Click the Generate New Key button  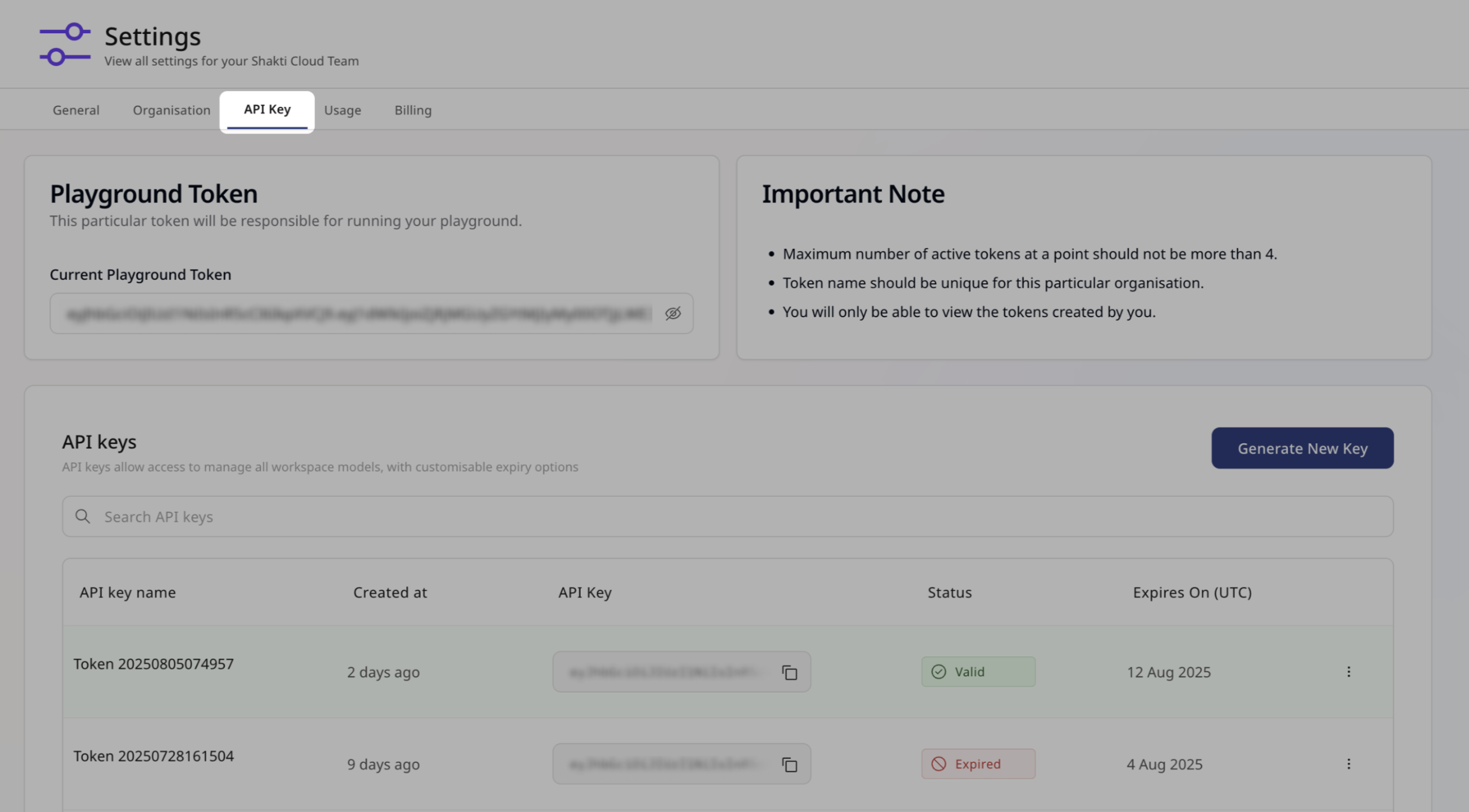(1302, 448)
